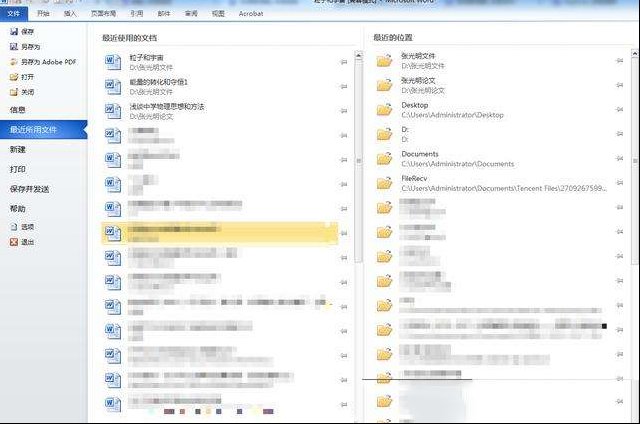
Task: Open the Word file icon for 粒子和宇宙
Action: tap(113, 62)
